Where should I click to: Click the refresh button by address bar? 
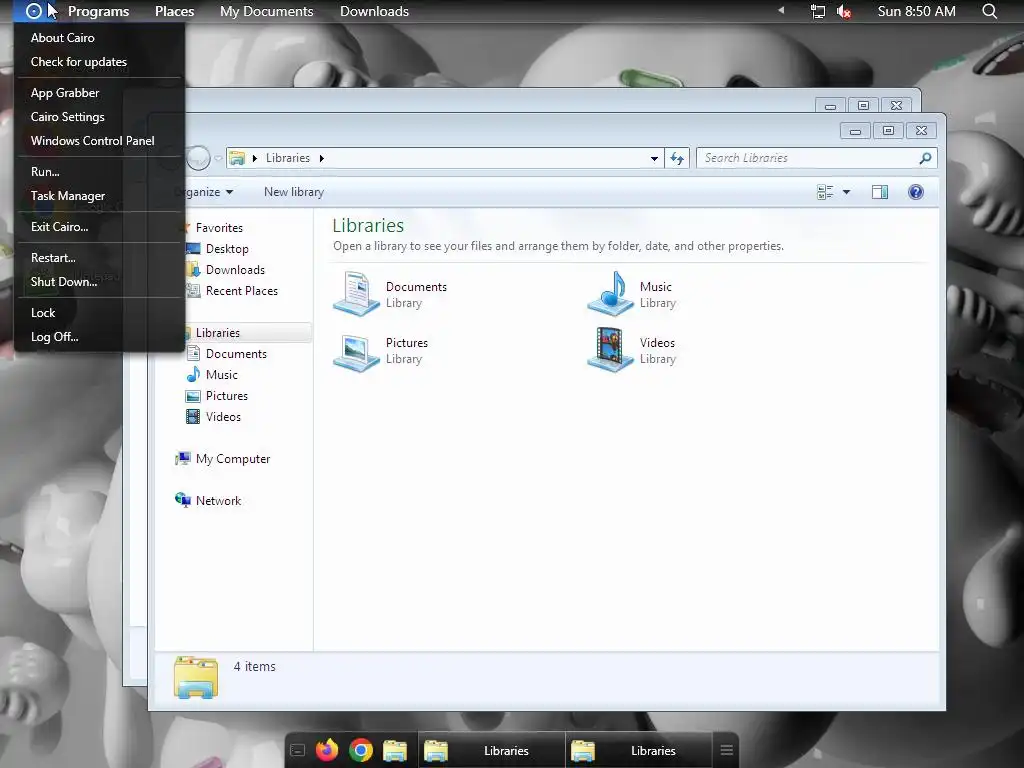click(x=677, y=158)
